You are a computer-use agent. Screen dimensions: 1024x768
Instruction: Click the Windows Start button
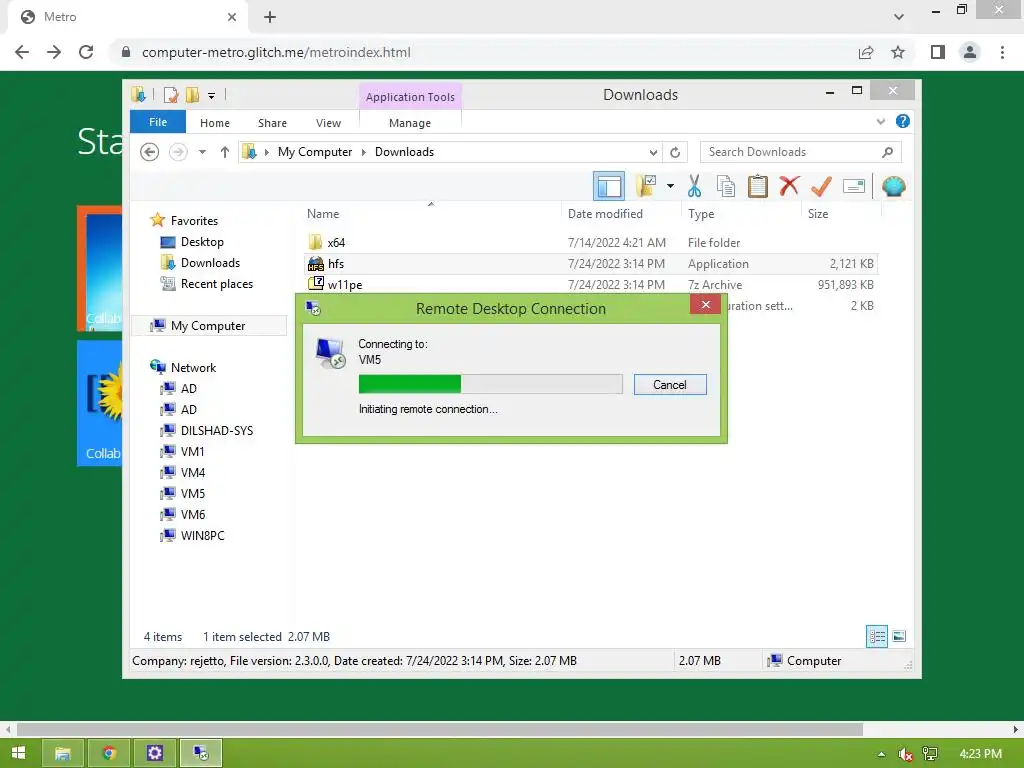pos(18,753)
